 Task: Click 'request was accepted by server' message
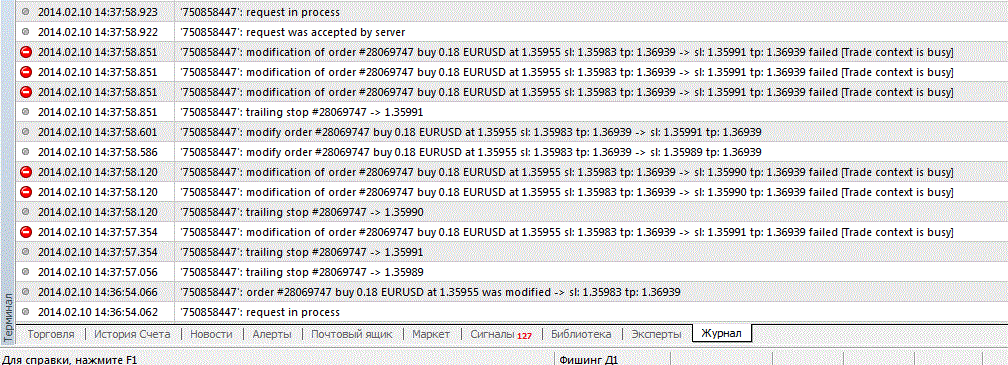[x=292, y=31]
